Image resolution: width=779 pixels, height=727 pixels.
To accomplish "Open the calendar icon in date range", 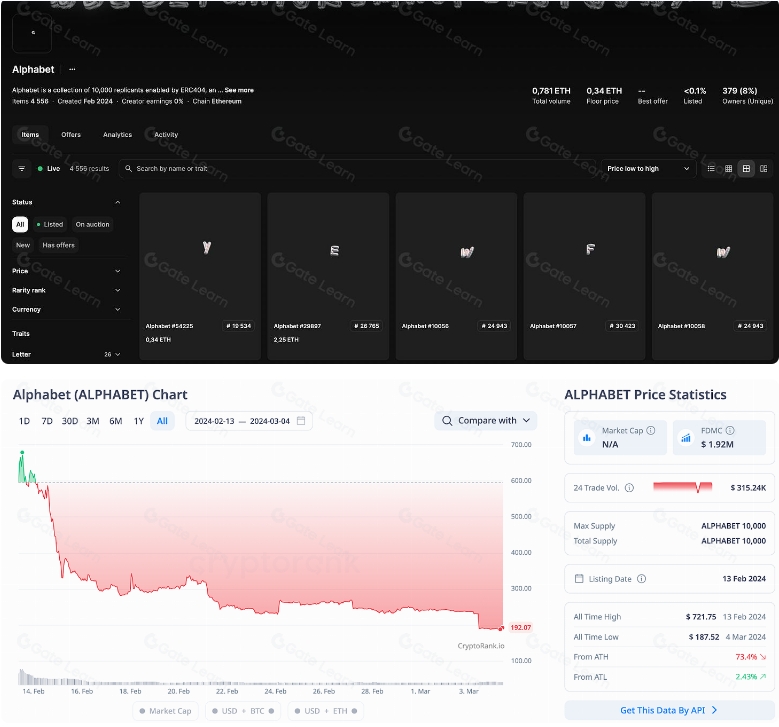I will pos(301,421).
